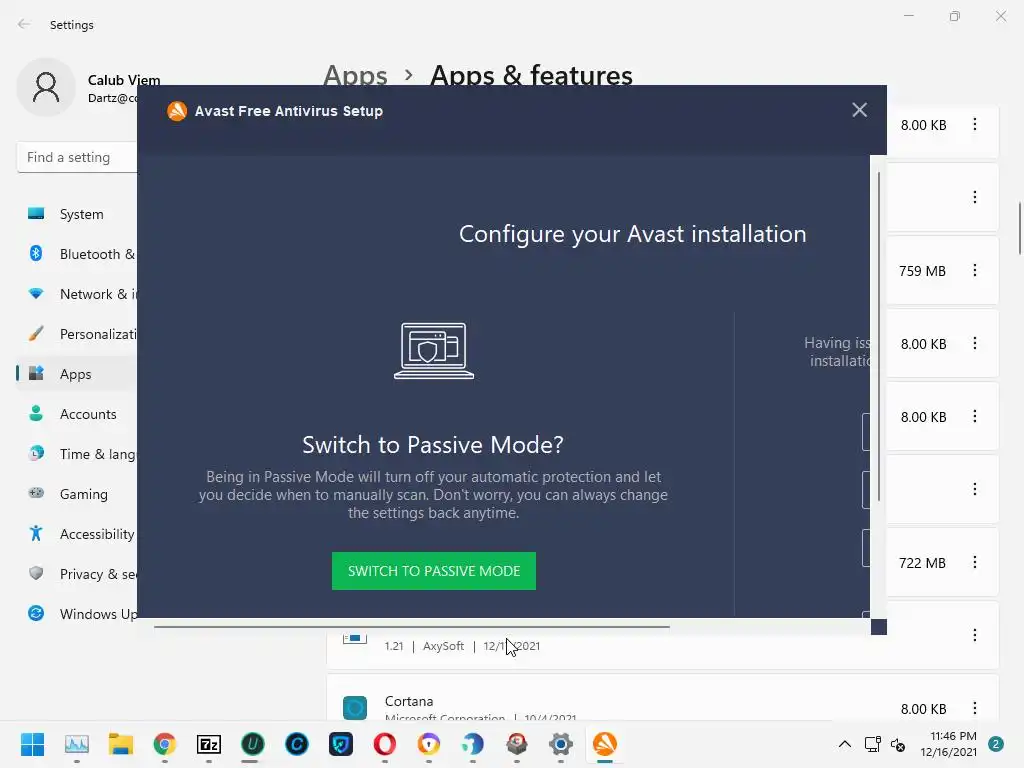Select Apps in the Settings sidebar
The height and width of the screenshot is (768, 1024).
[77, 374]
